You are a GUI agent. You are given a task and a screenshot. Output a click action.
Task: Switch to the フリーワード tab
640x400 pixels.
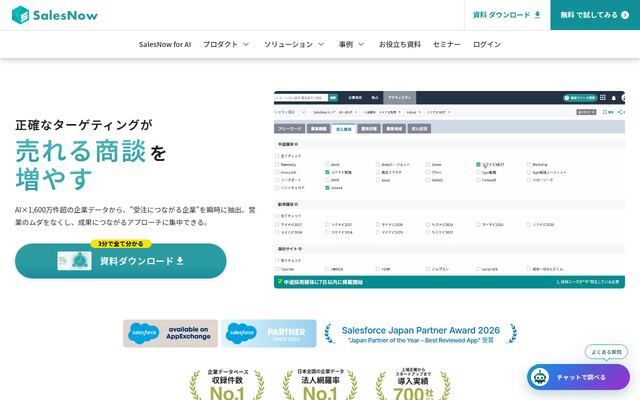[289, 129]
